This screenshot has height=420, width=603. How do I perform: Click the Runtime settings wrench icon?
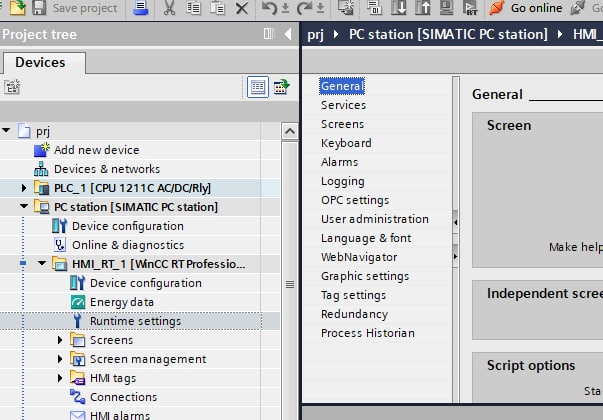point(78,321)
